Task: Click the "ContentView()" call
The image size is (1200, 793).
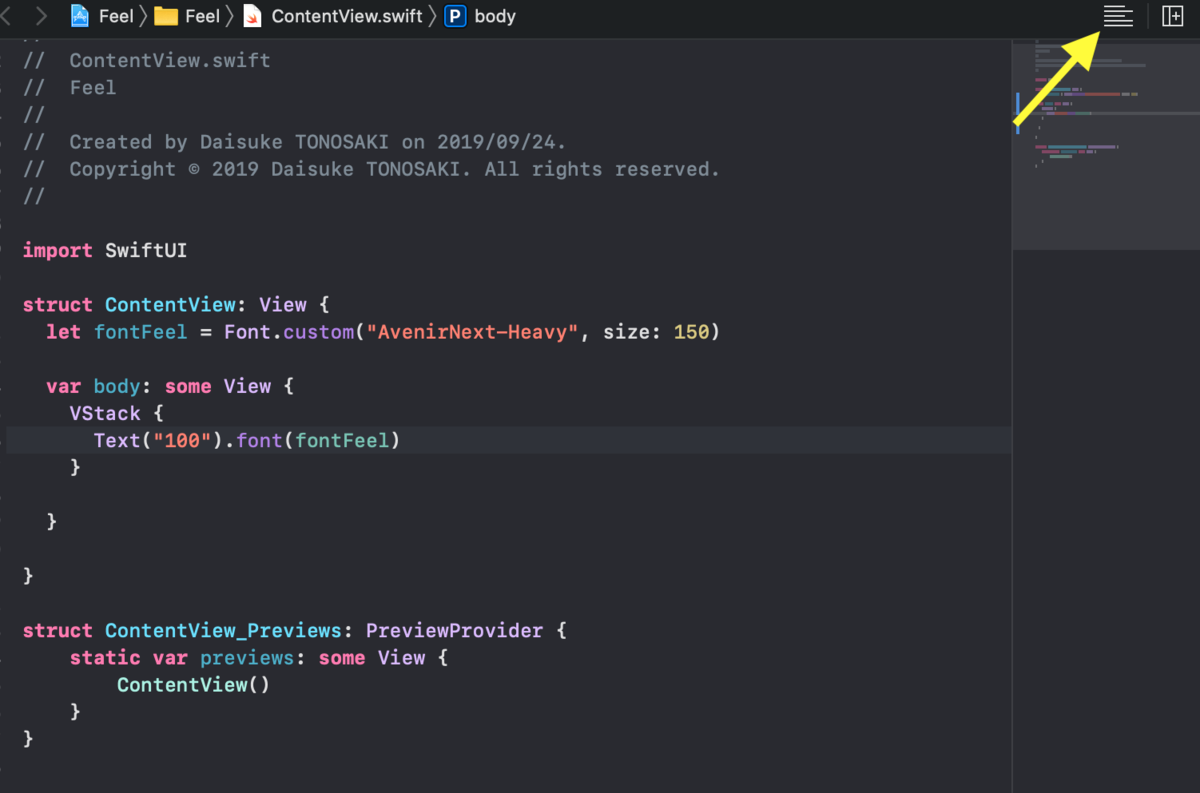Action: [194, 685]
